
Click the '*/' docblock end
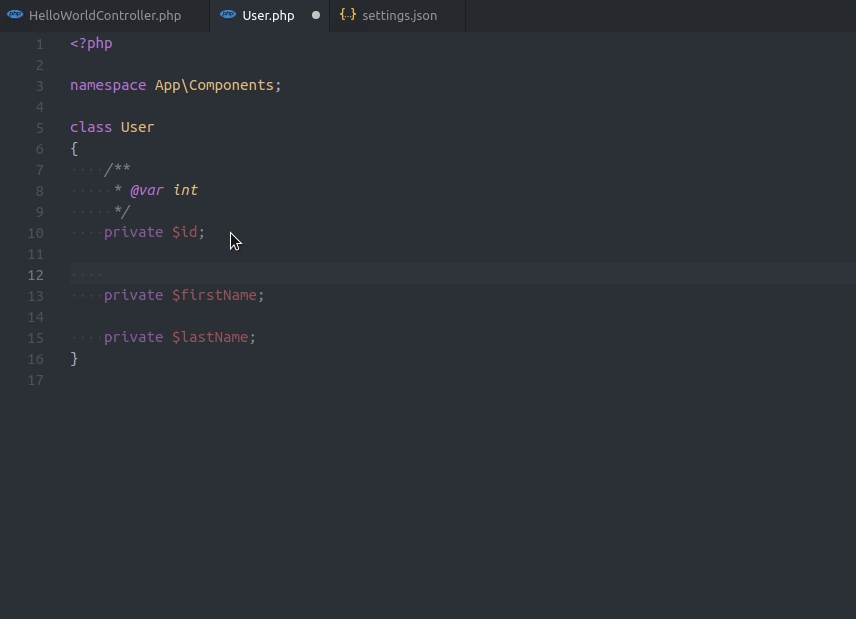click(122, 211)
